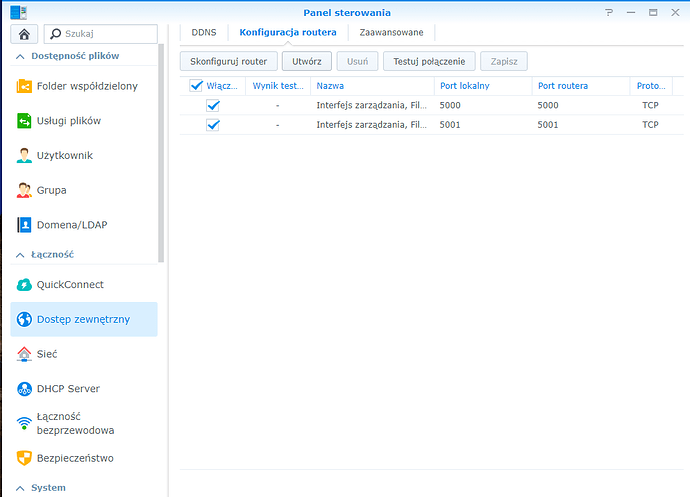
Task: Open Grupa icon in sidebar
Action: coord(24,190)
